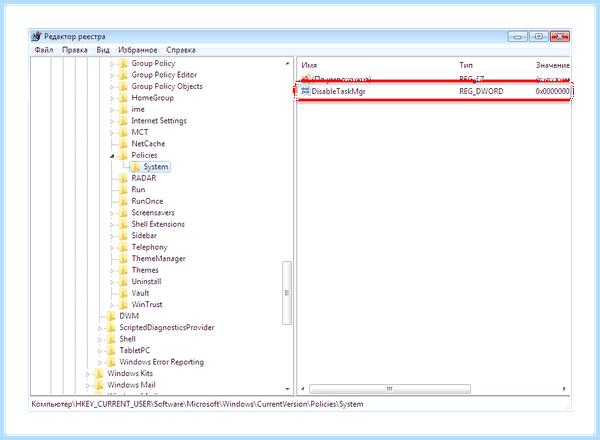Click the values pane scroll-left arrow

(x=303, y=389)
